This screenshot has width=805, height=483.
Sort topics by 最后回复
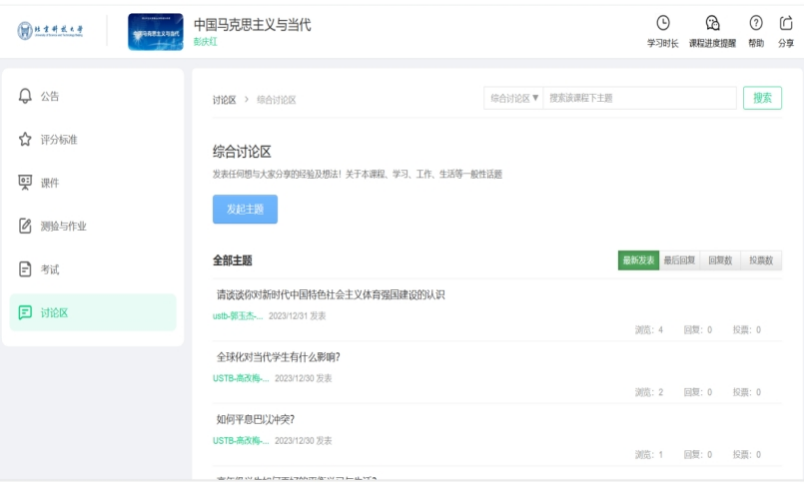click(679, 260)
